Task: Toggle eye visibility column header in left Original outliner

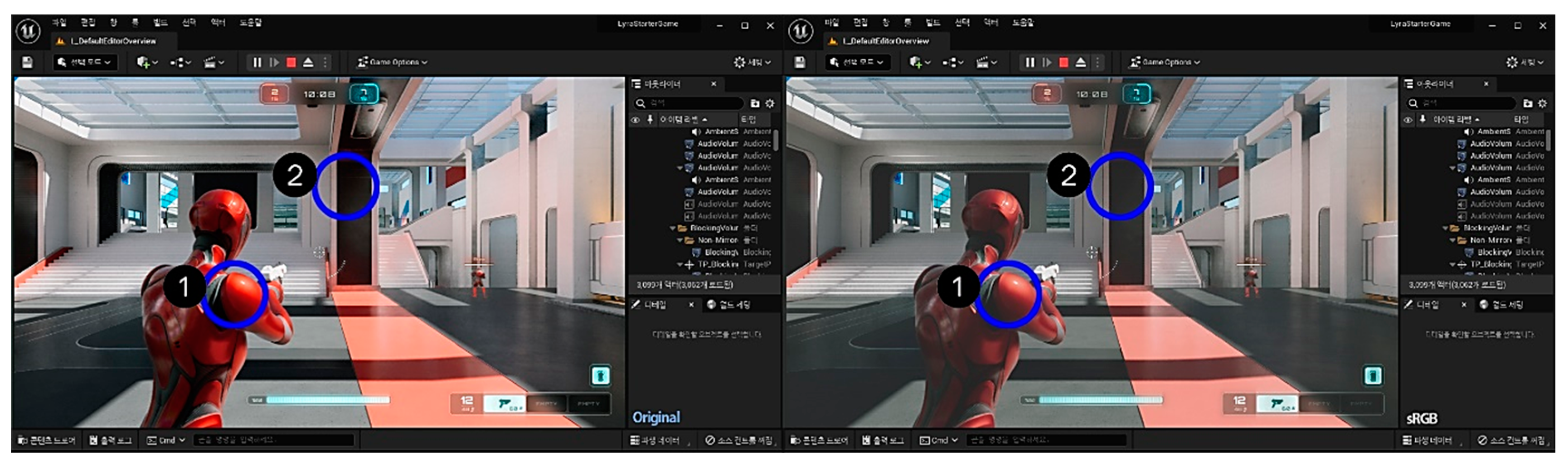Action: [x=636, y=120]
